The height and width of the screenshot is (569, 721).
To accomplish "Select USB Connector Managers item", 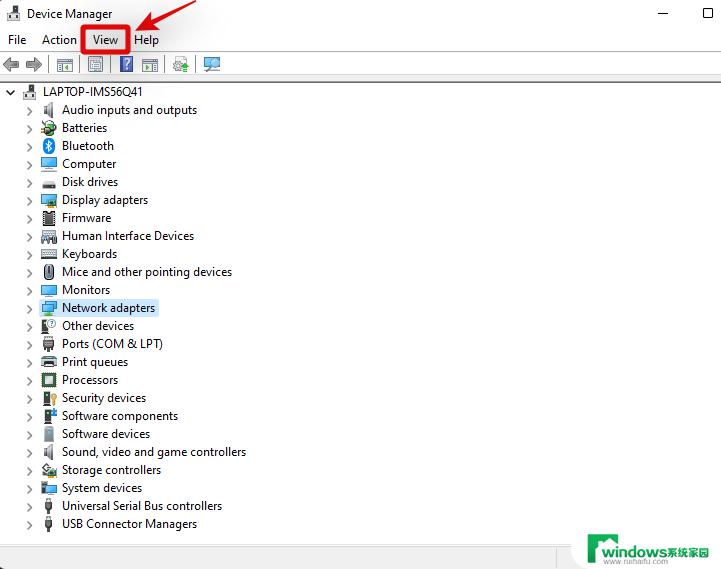I will 129,524.
